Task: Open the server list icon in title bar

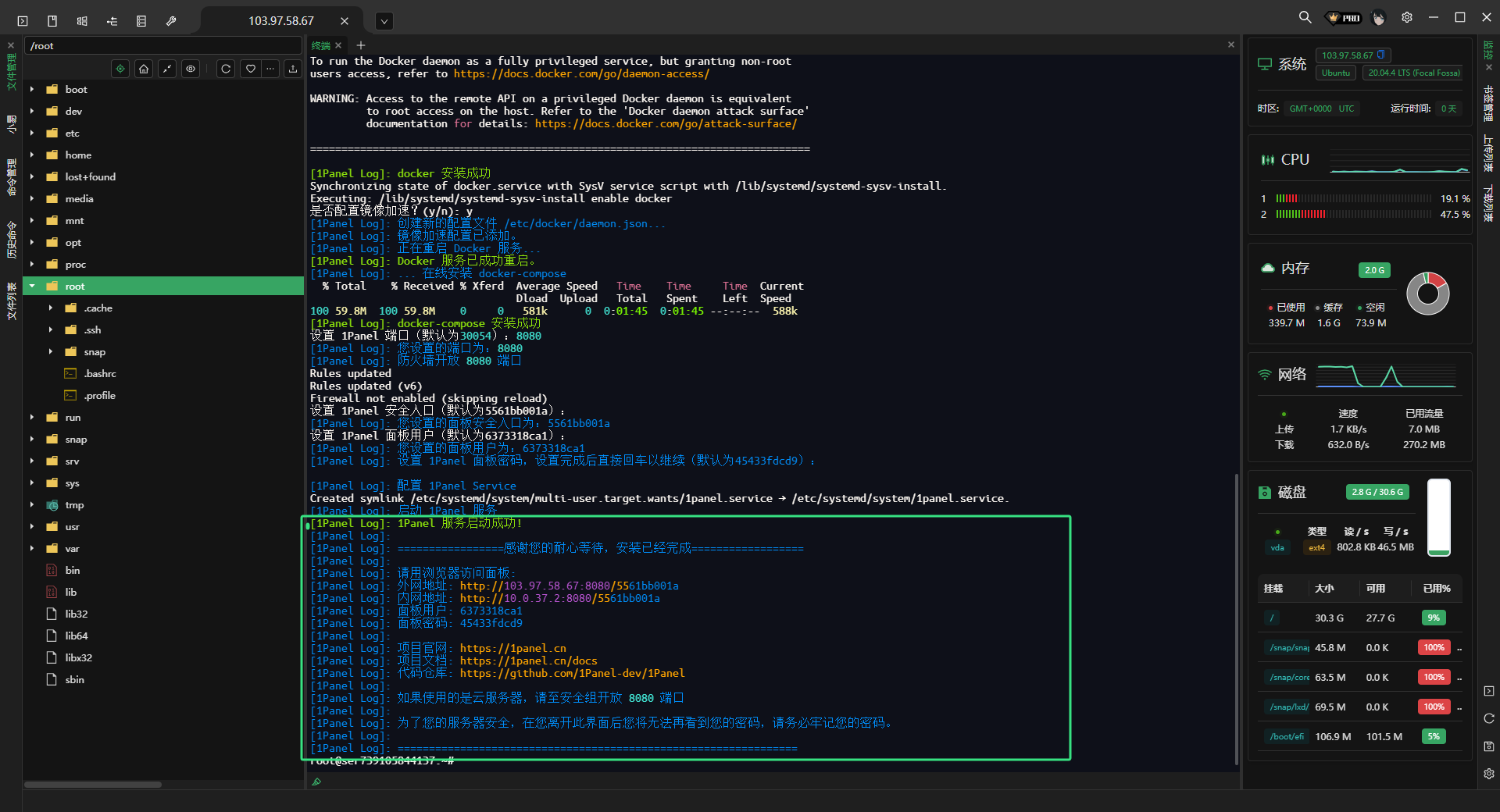Action: coord(141,21)
